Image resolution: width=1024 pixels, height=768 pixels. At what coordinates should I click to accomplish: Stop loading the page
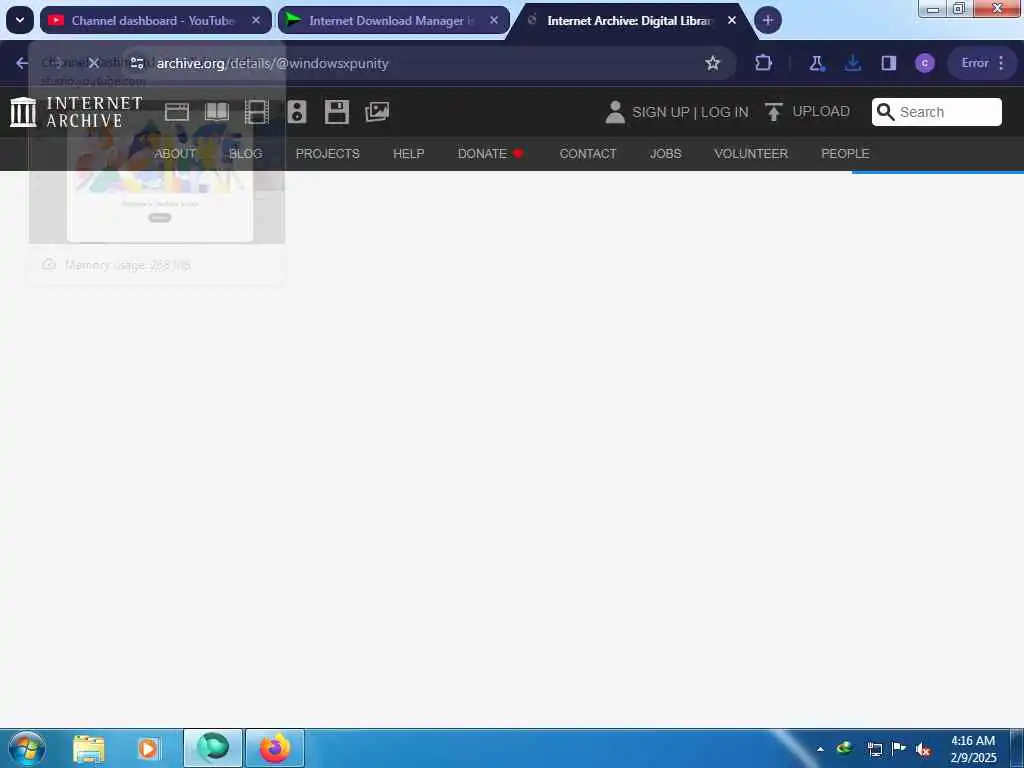(x=93, y=63)
